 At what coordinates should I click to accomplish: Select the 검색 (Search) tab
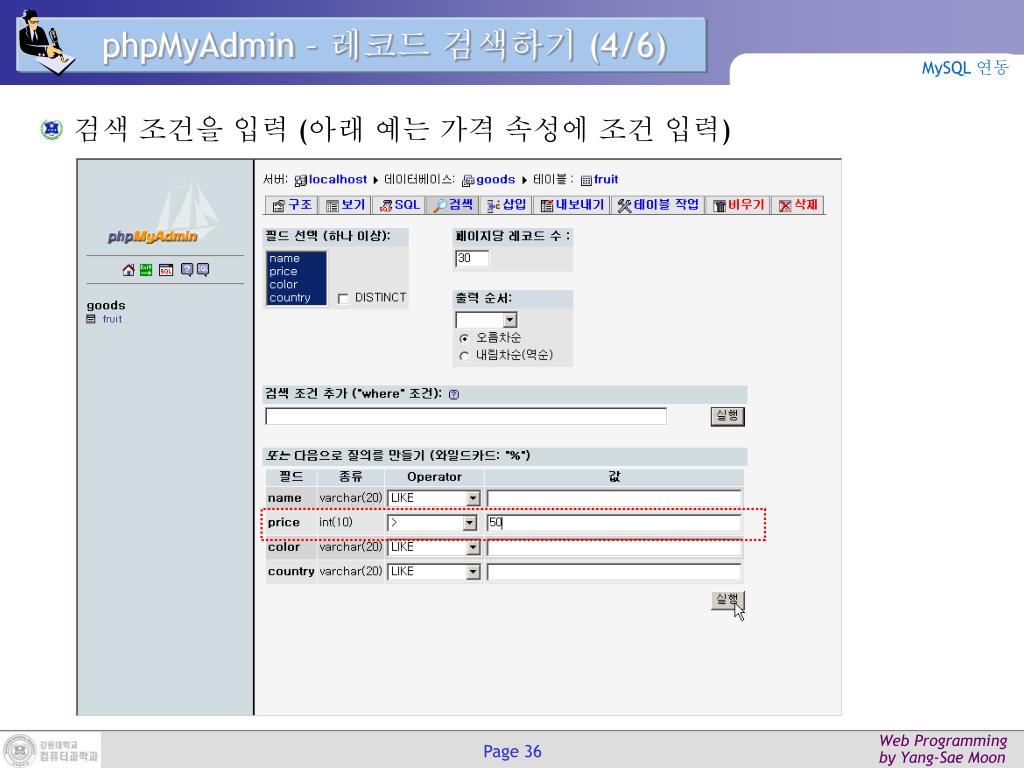pyautogui.click(x=453, y=205)
